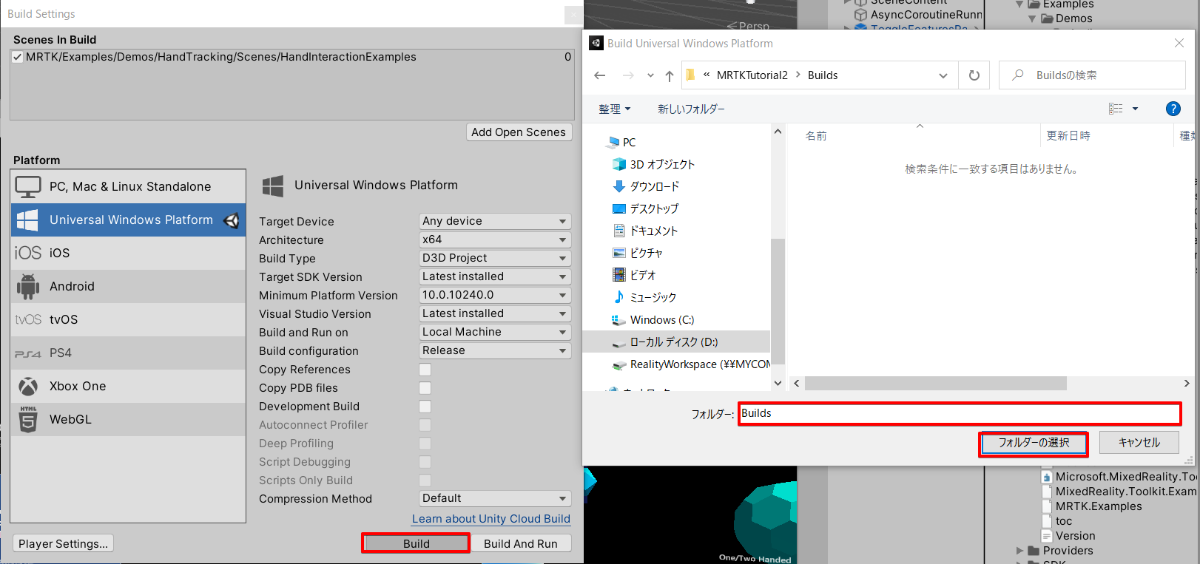Uncheck the HandInteractionExamples scene checkbox

click(x=17, y=57)
